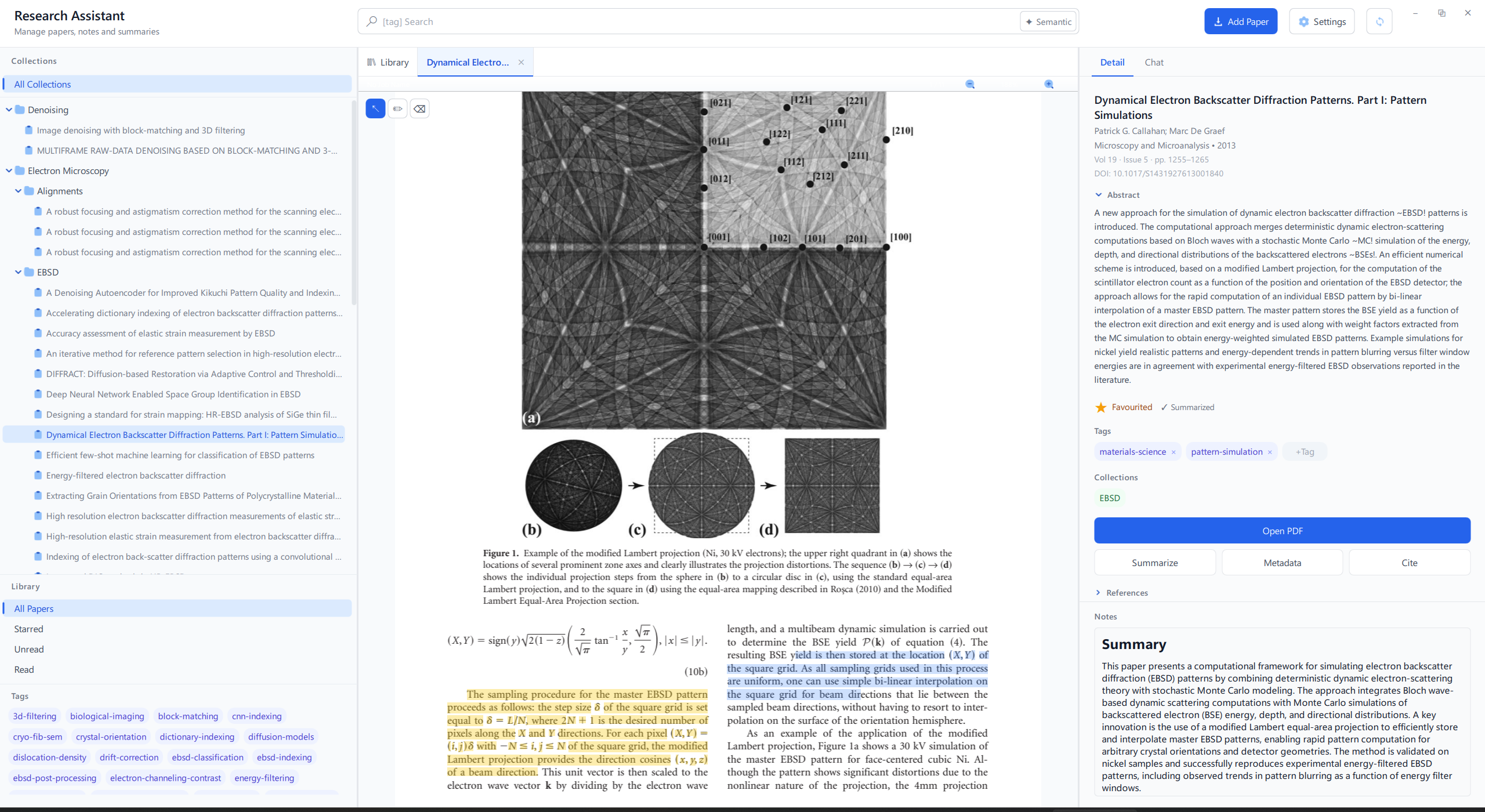Open paper Efficient few-shot machine learning for classification
This screenshot has width=1485, height=812.
(180, 455)
